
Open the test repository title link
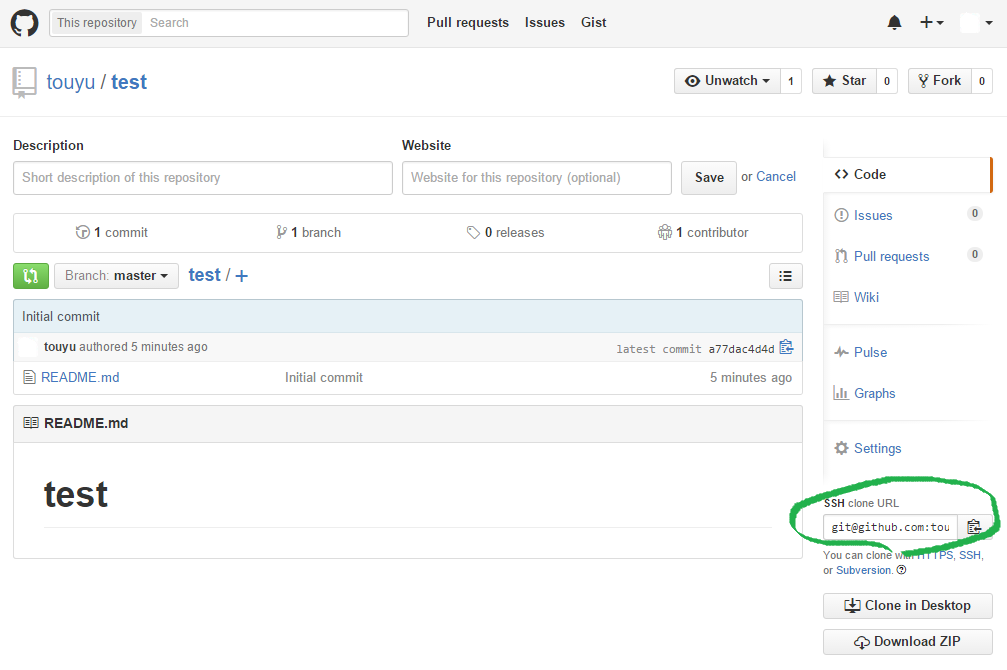coord(129,82)
